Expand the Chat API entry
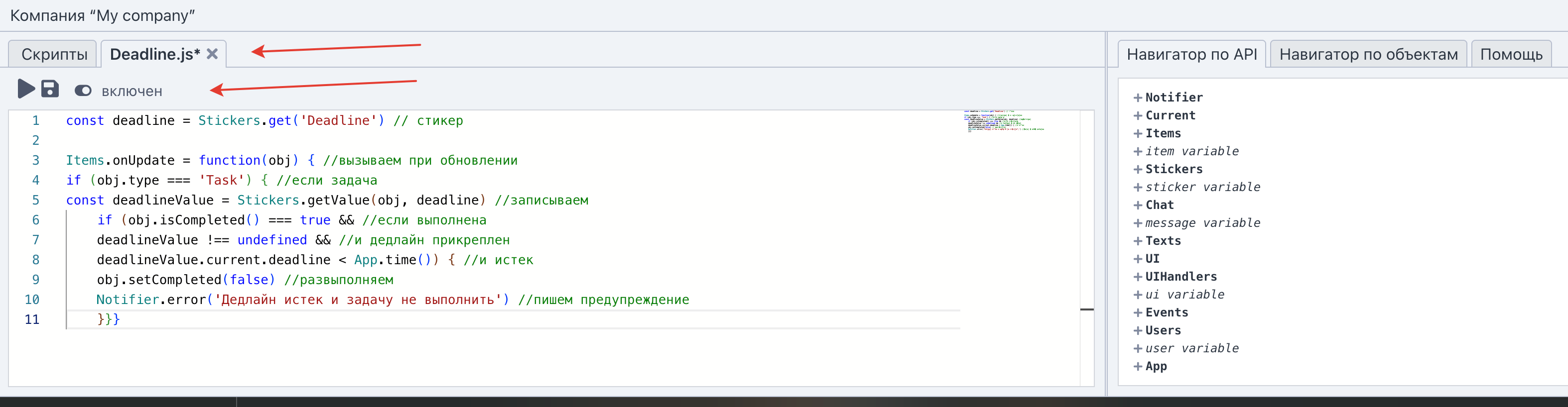The height and width of the screenshot is (407, 1568). (1137, 205)
